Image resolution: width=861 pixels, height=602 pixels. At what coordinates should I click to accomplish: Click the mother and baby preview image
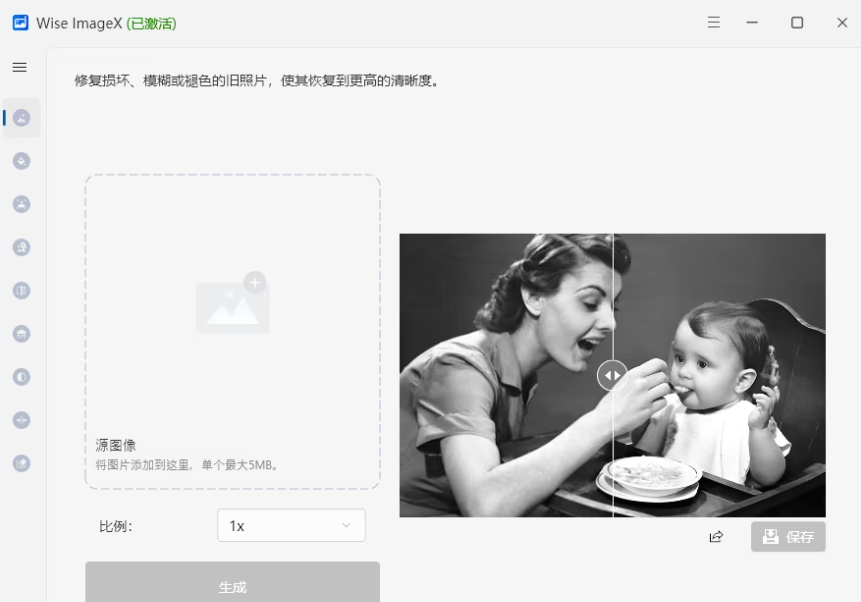tap(612, 375)
